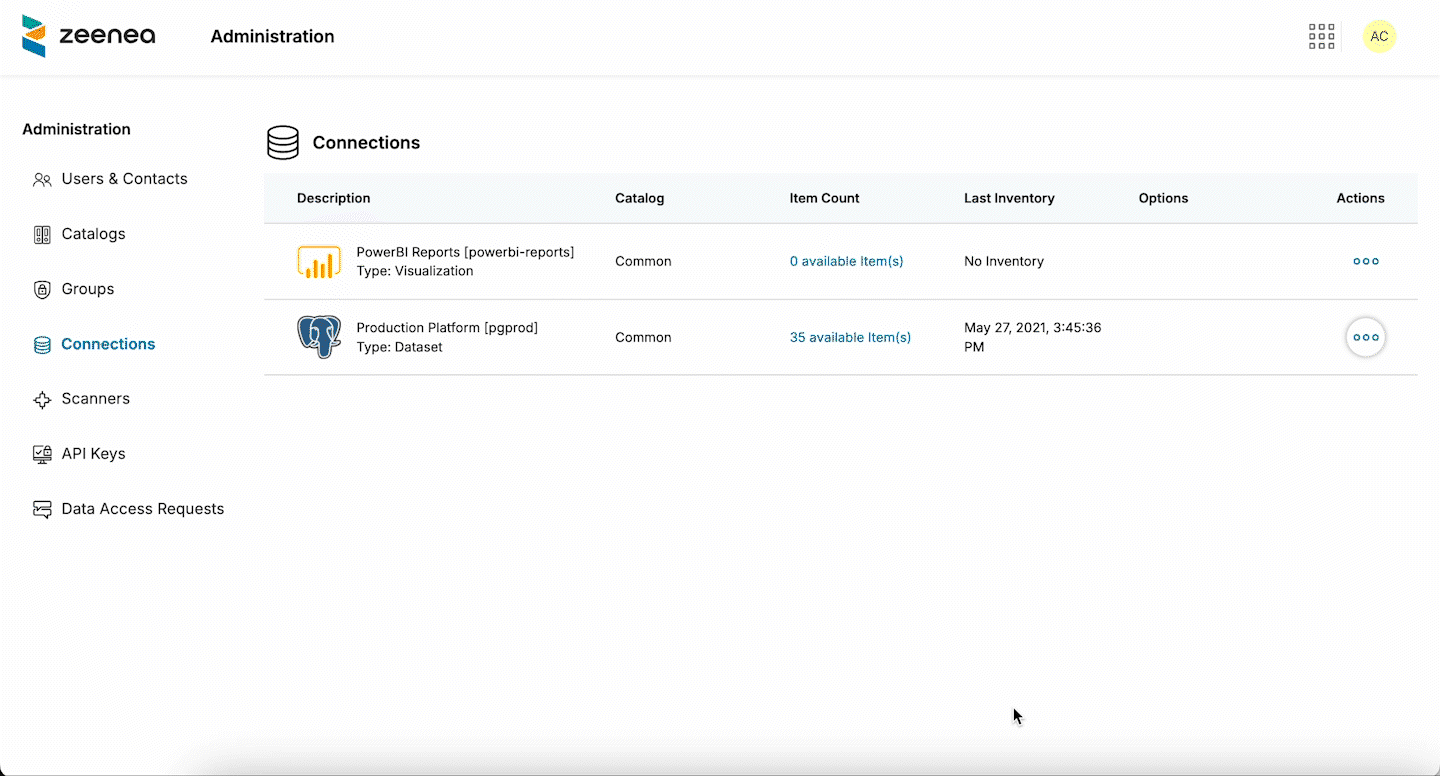
Task: Click the Zeenea logo
Action: [x=88, y=36]
